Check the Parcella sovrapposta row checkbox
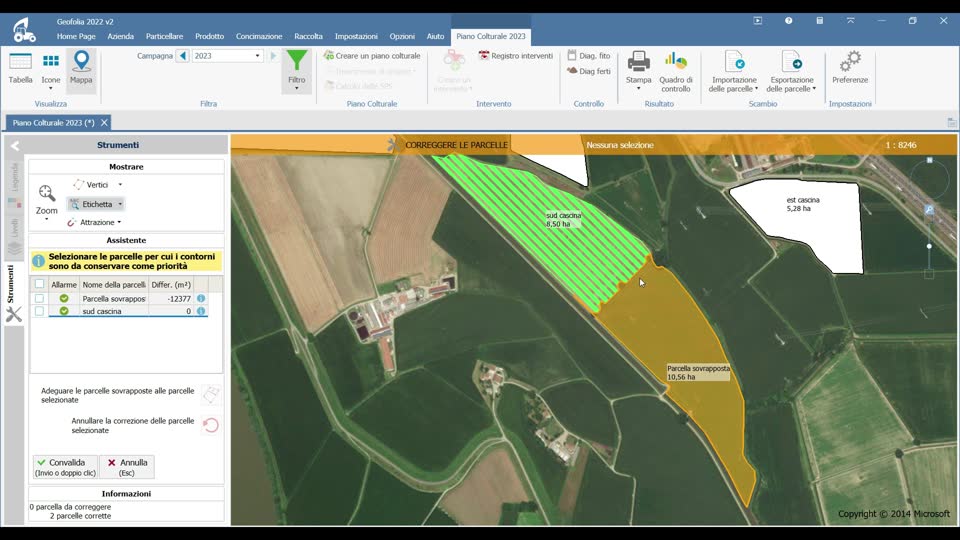The height and width of the screenshot is (540, 960). pos(39,298)
